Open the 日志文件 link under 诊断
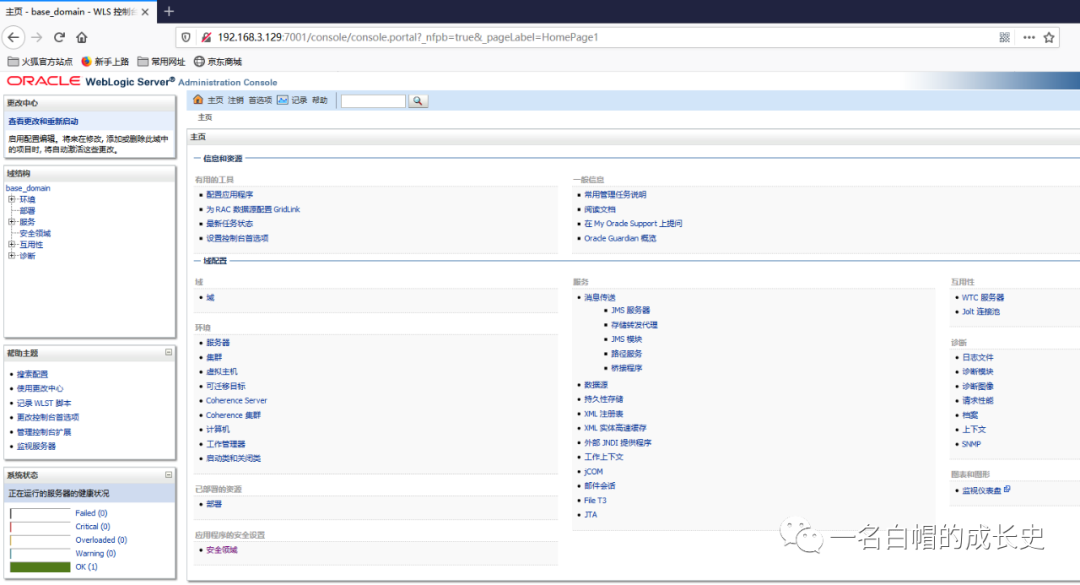This screenshot has height=585, width=1080. click(977, 358)
